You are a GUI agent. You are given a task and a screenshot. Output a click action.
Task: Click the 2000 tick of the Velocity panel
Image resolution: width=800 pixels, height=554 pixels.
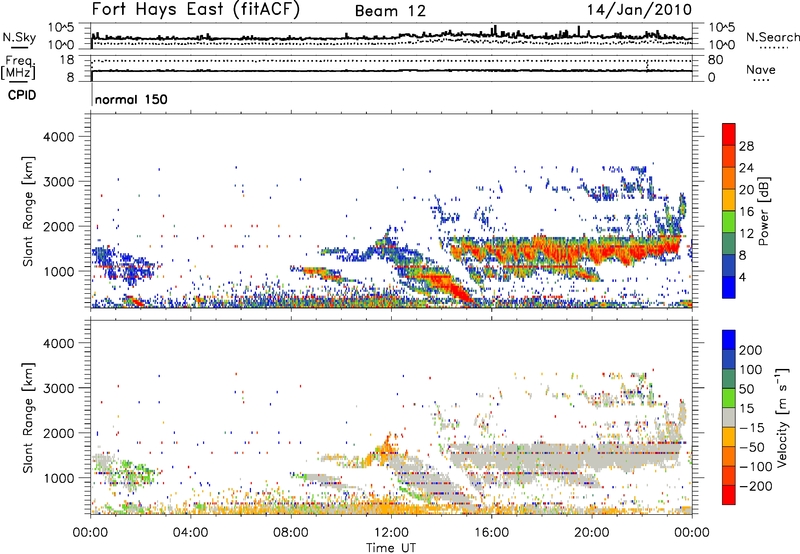tap(58, 433)
